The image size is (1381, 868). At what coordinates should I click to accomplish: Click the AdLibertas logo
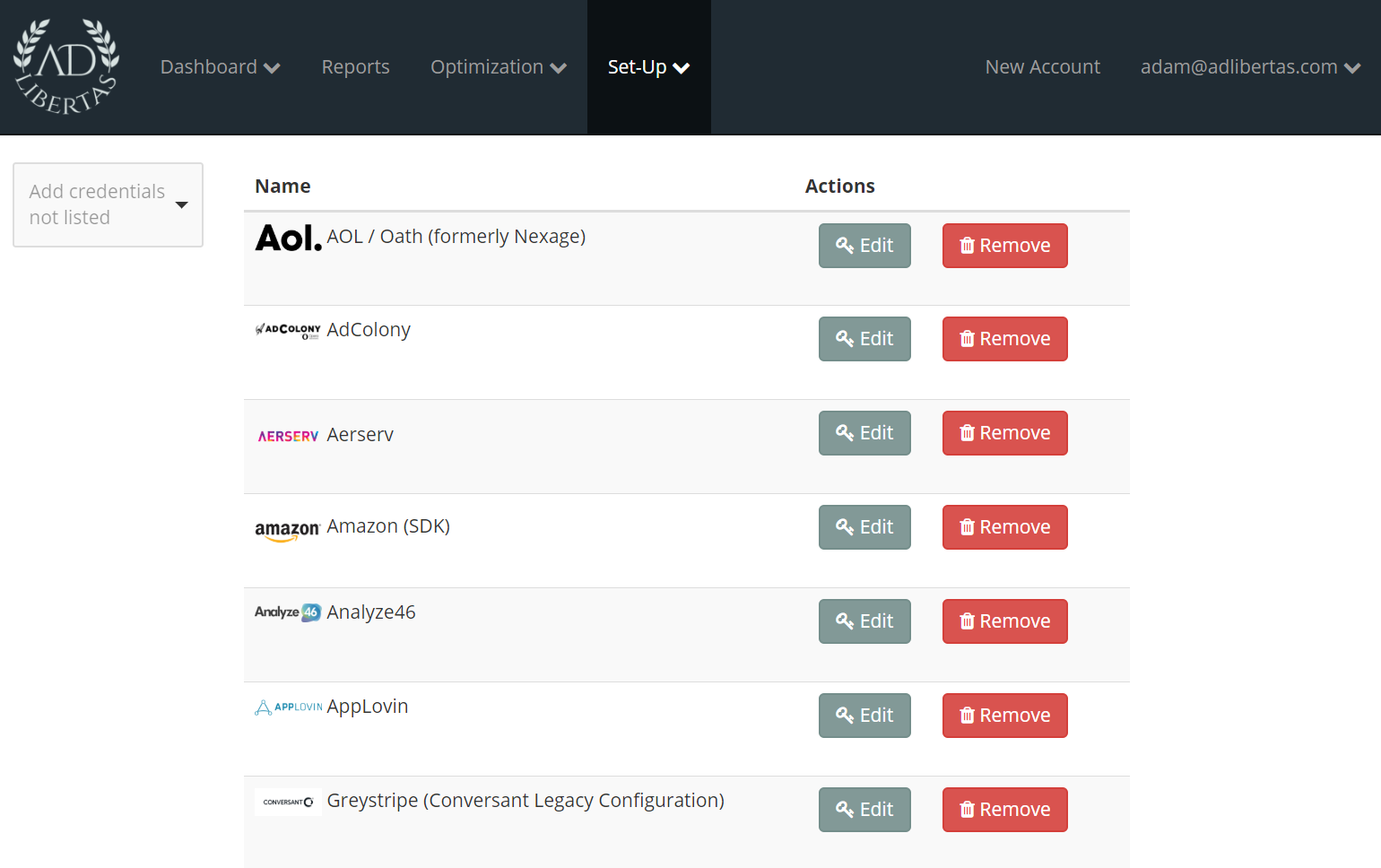pos(66,66)
